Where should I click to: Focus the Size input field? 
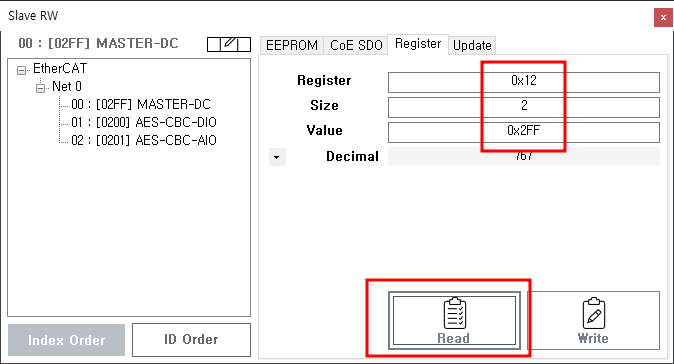(524, 107)
